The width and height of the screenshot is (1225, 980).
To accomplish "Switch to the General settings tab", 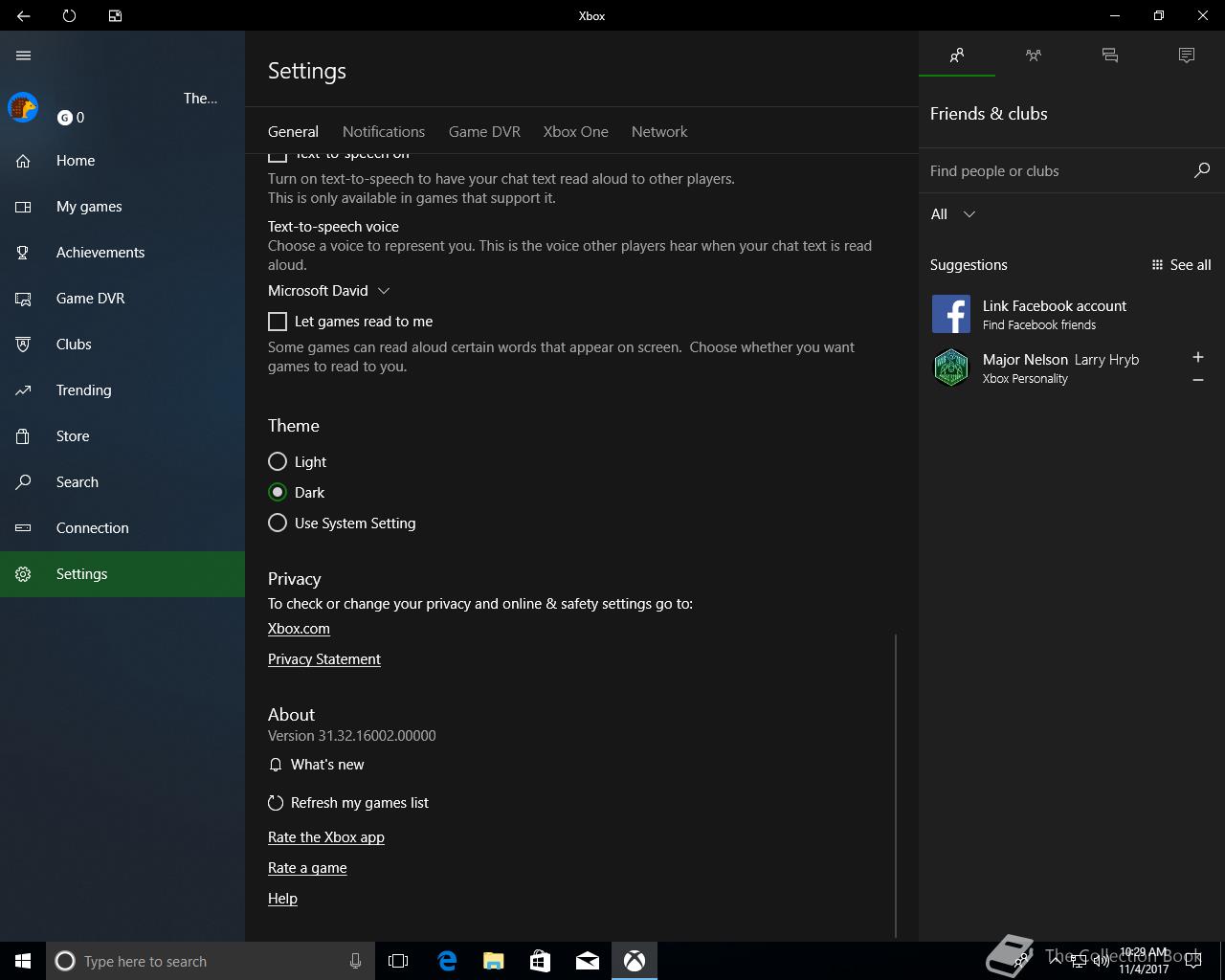I will (293, 131).
